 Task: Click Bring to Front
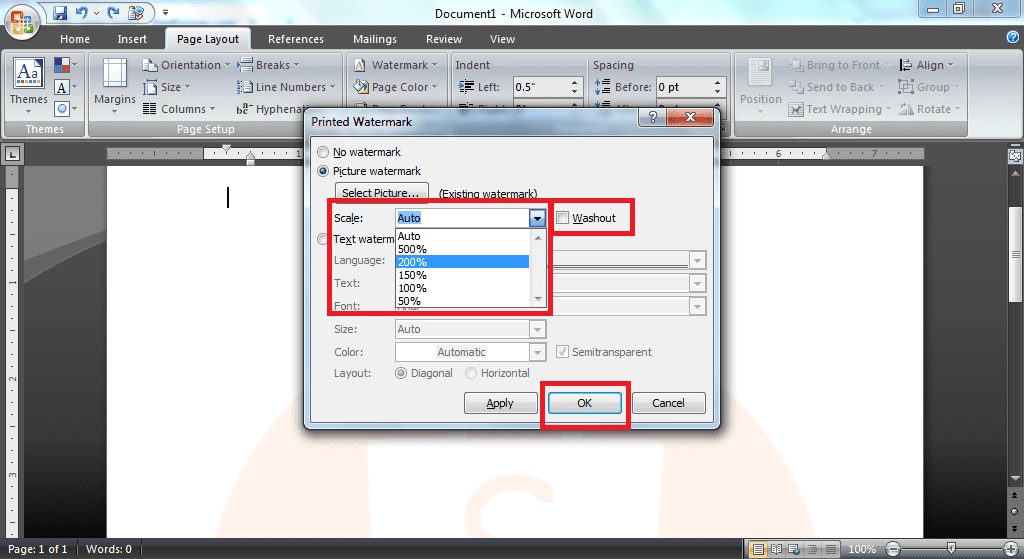coord(839,65)
